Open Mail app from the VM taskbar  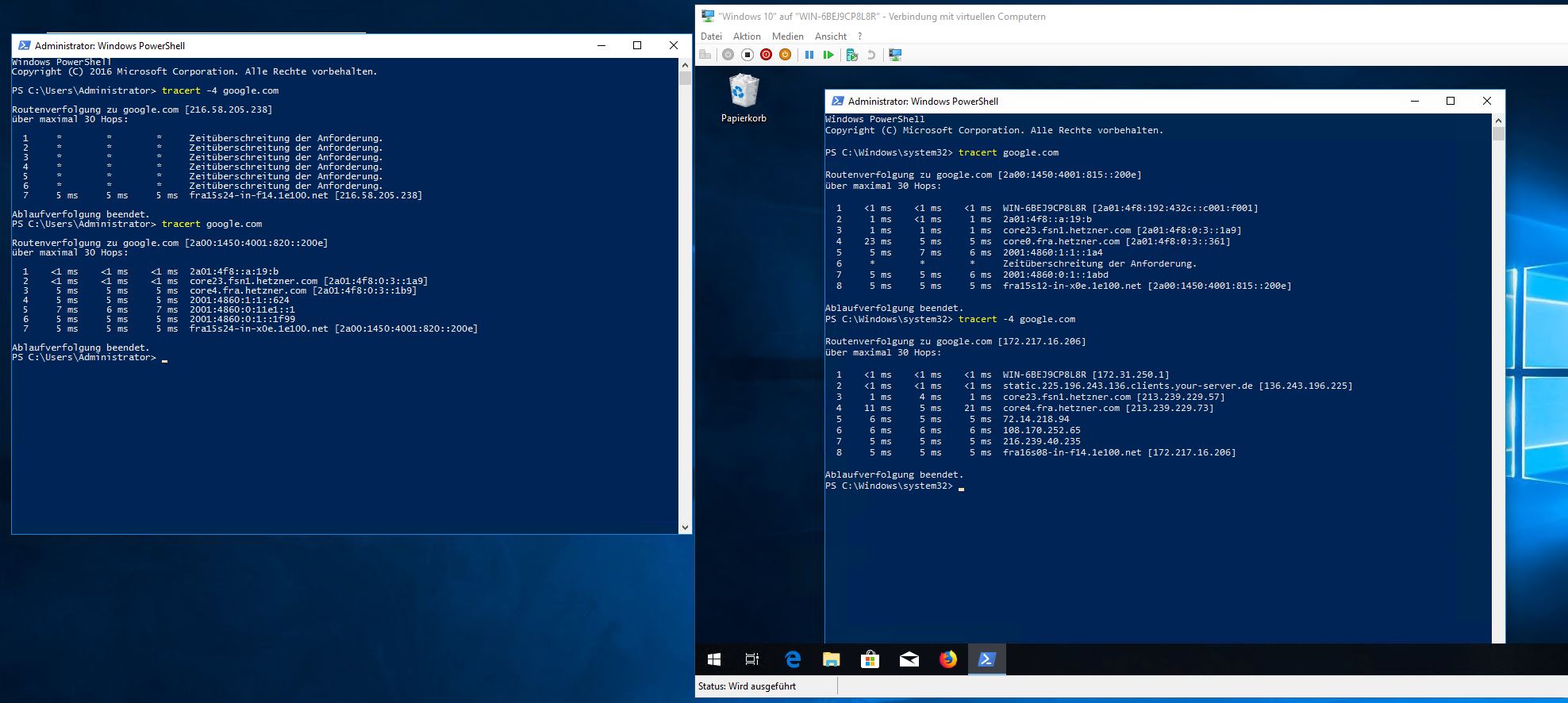pos(909,659)
